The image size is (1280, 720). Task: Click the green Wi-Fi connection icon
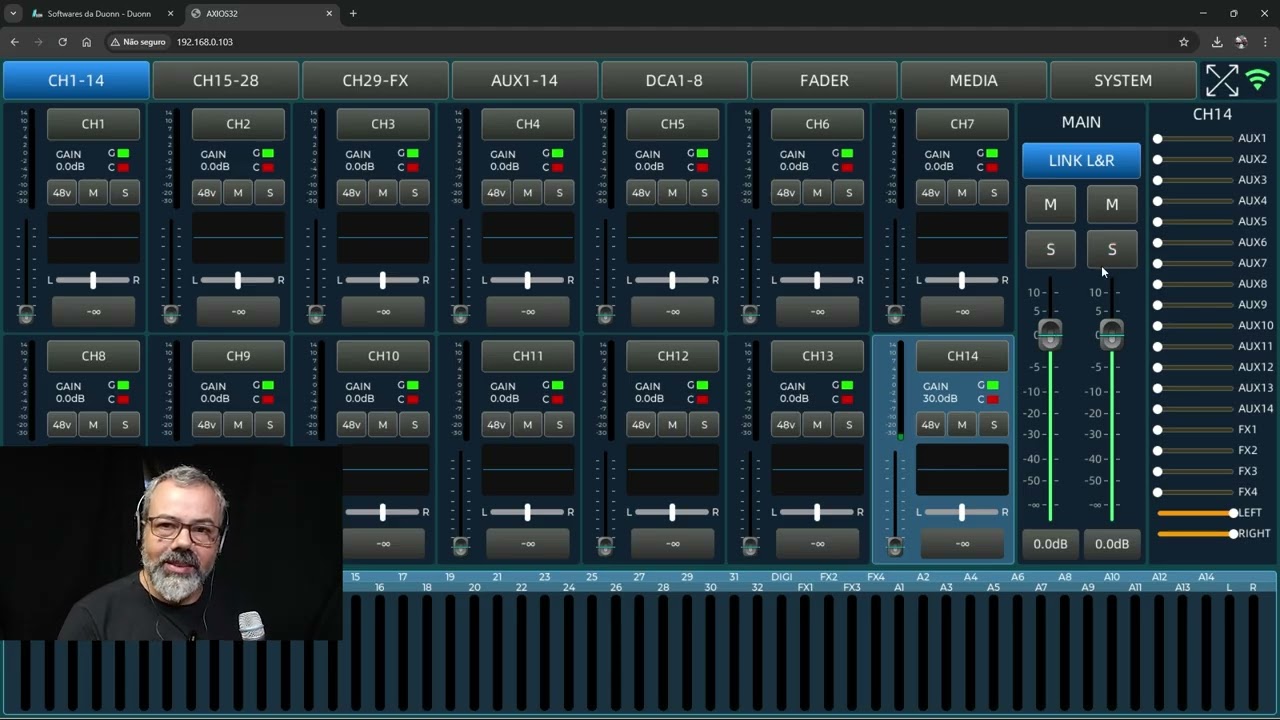[1258, 80]
